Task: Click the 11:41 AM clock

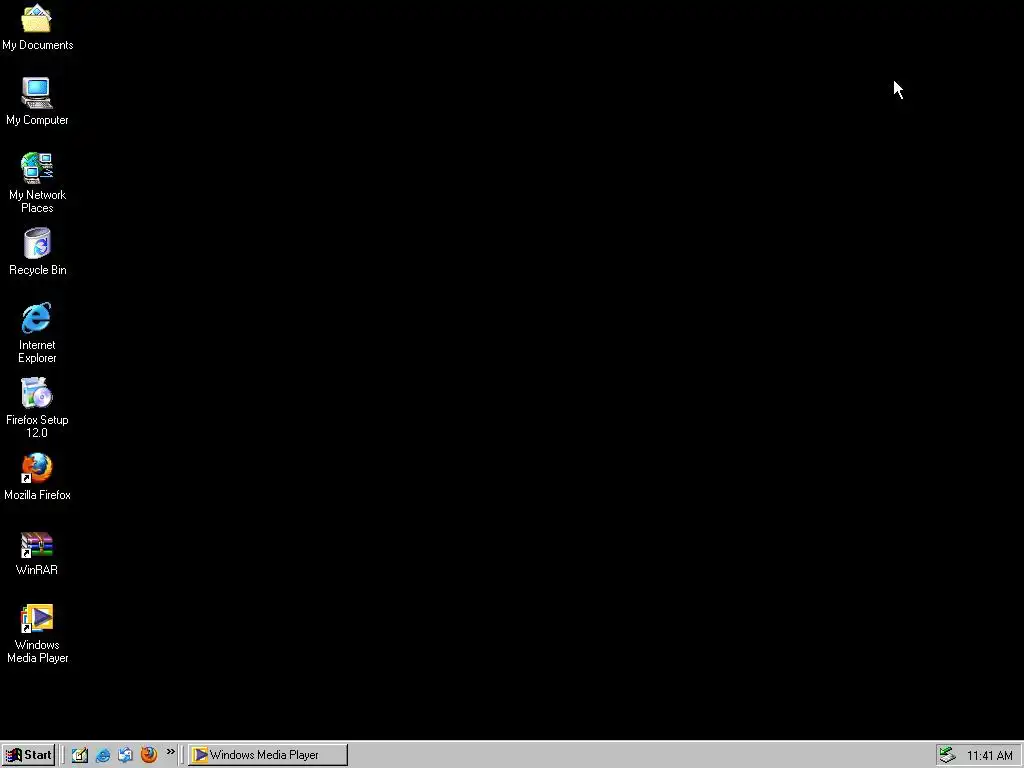Action: [989, 756]
